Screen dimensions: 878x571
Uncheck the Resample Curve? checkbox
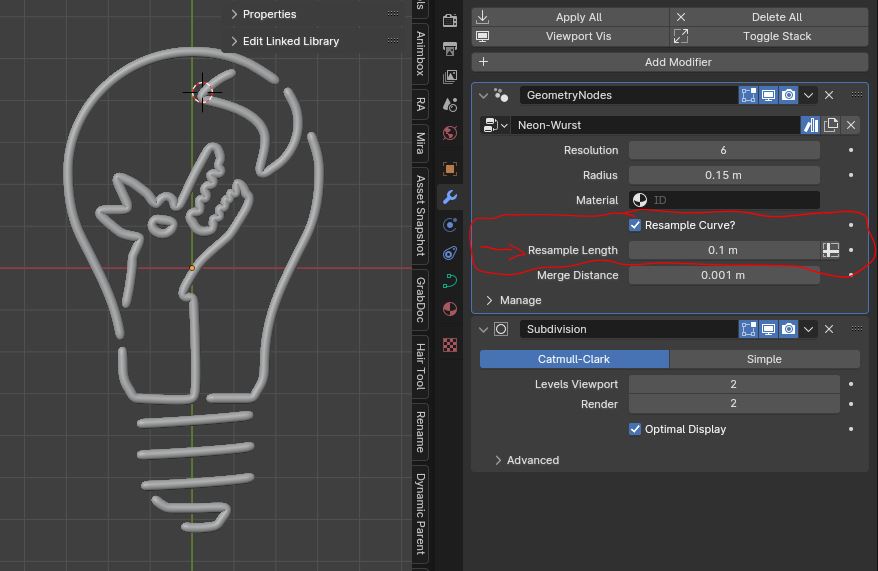tap(635, 225)
